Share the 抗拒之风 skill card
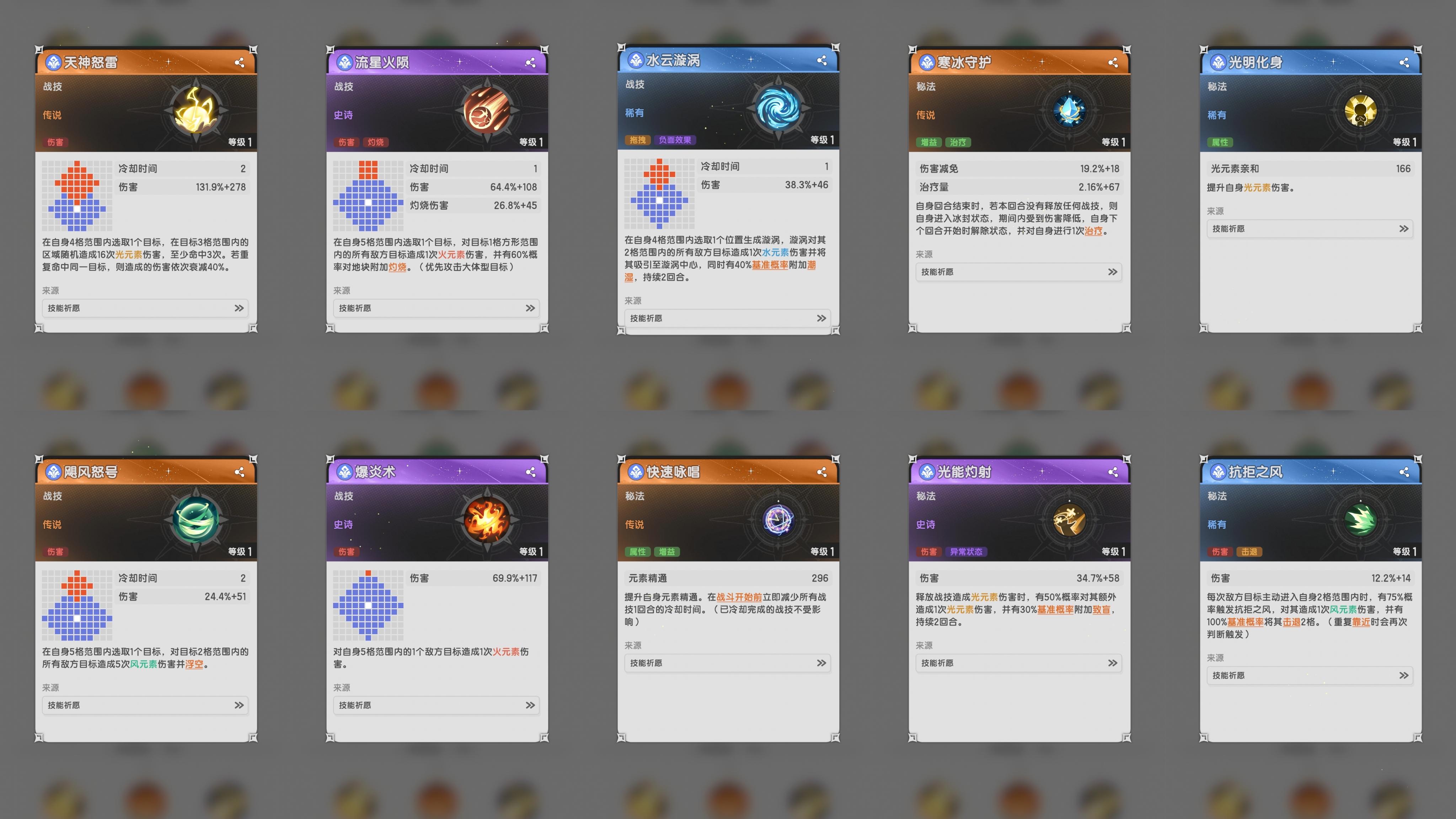 pyautogui.click(x=1404, y=472)
